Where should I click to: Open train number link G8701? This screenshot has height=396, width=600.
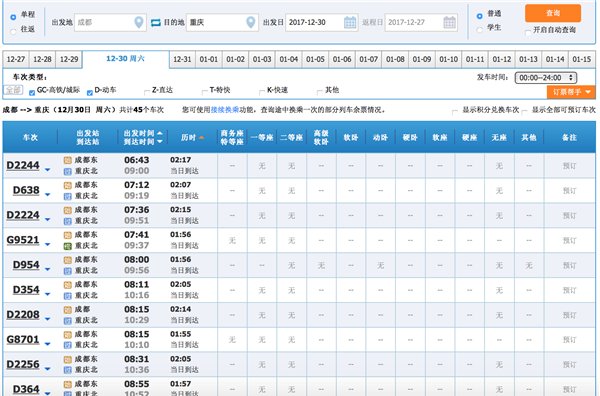point(23,339)
